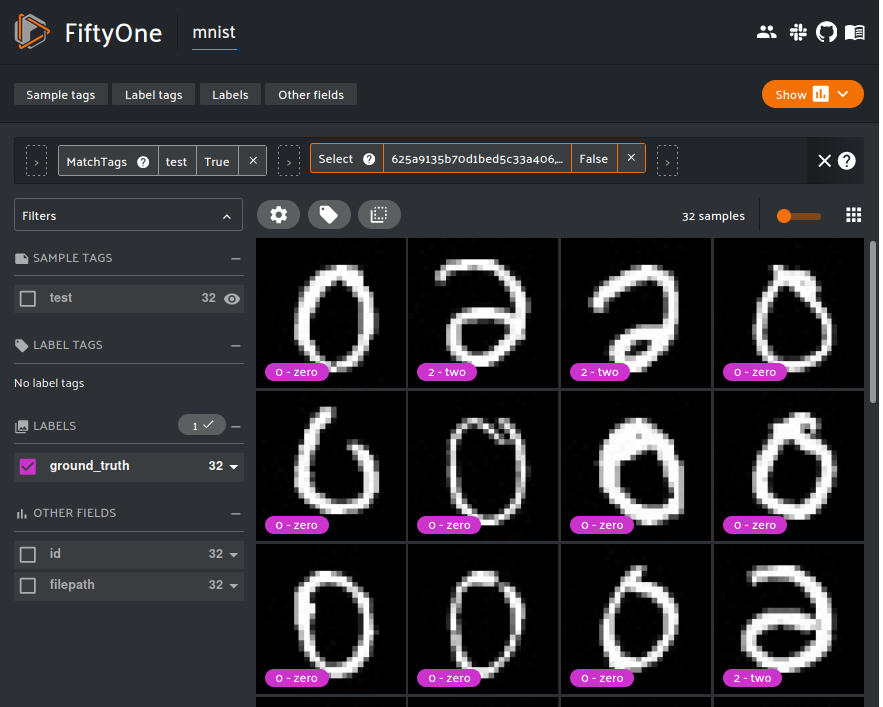Remove the MatchTags stage
The image size is (883, 707).
(x=253, y=161)
